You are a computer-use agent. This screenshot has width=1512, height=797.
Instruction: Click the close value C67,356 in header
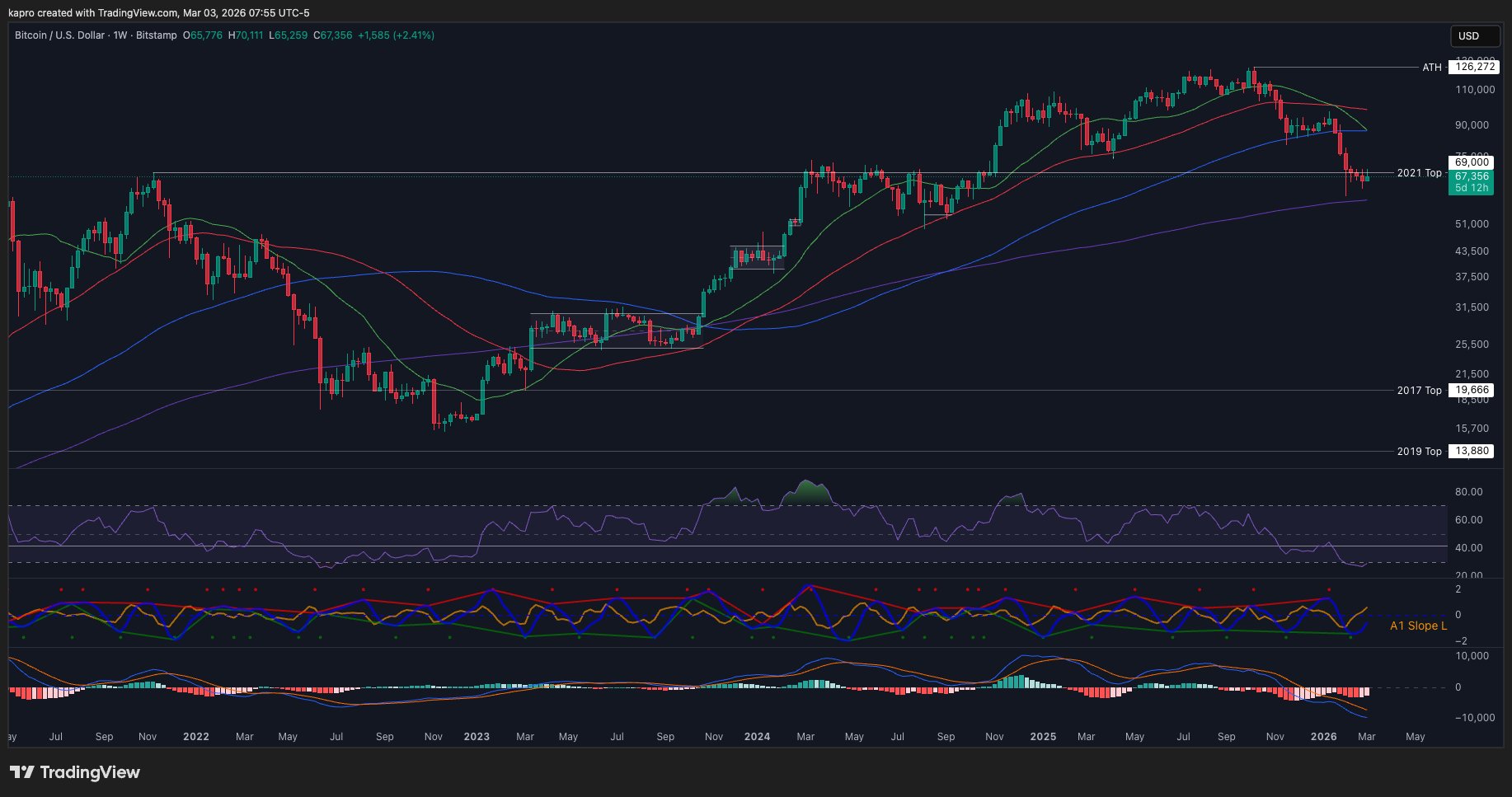coord(332,35)
